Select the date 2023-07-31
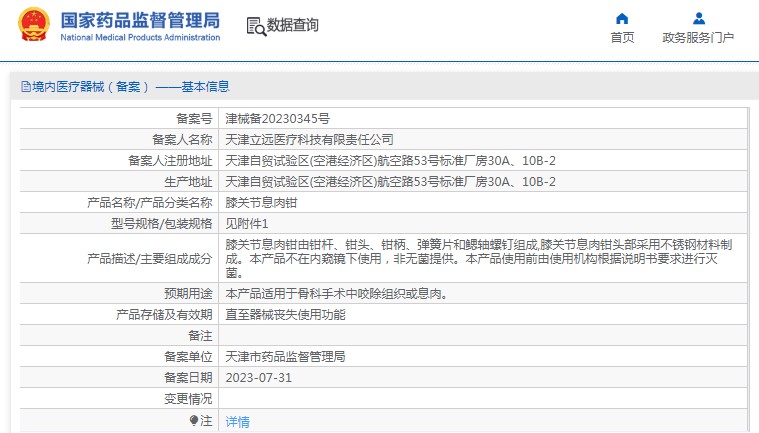 [258, 378]
